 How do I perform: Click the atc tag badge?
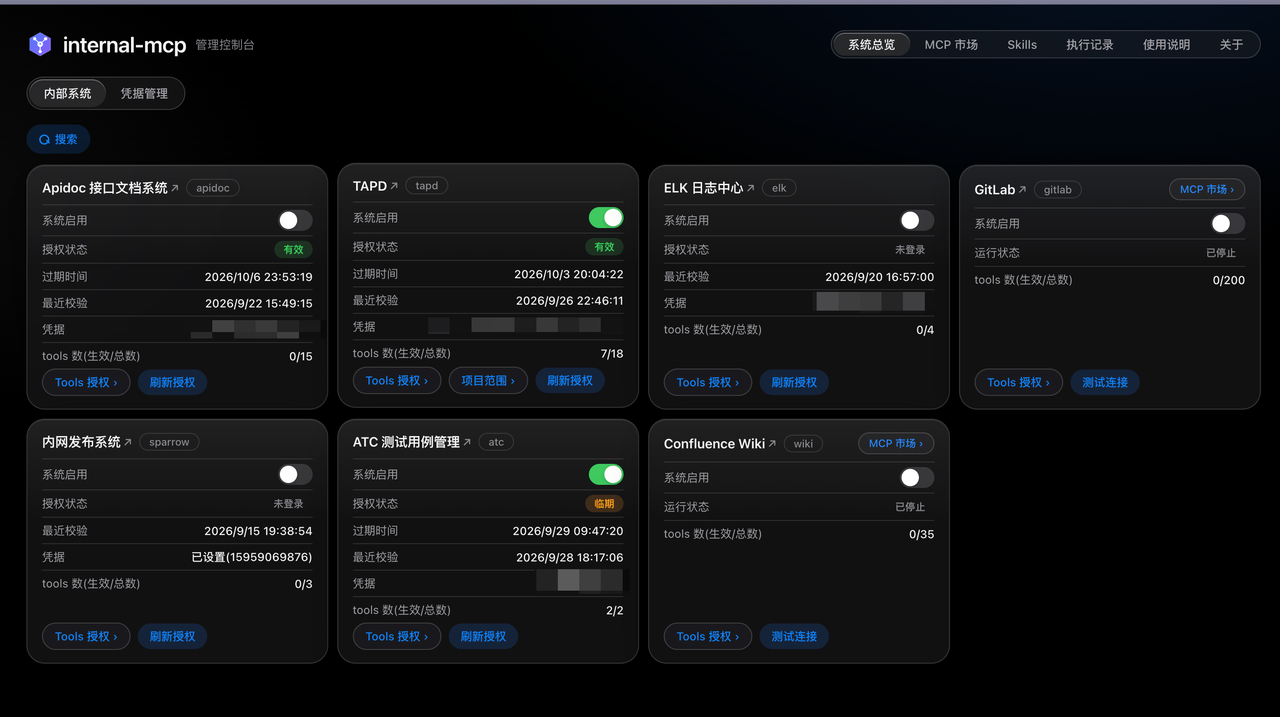(x=496, y=442)
